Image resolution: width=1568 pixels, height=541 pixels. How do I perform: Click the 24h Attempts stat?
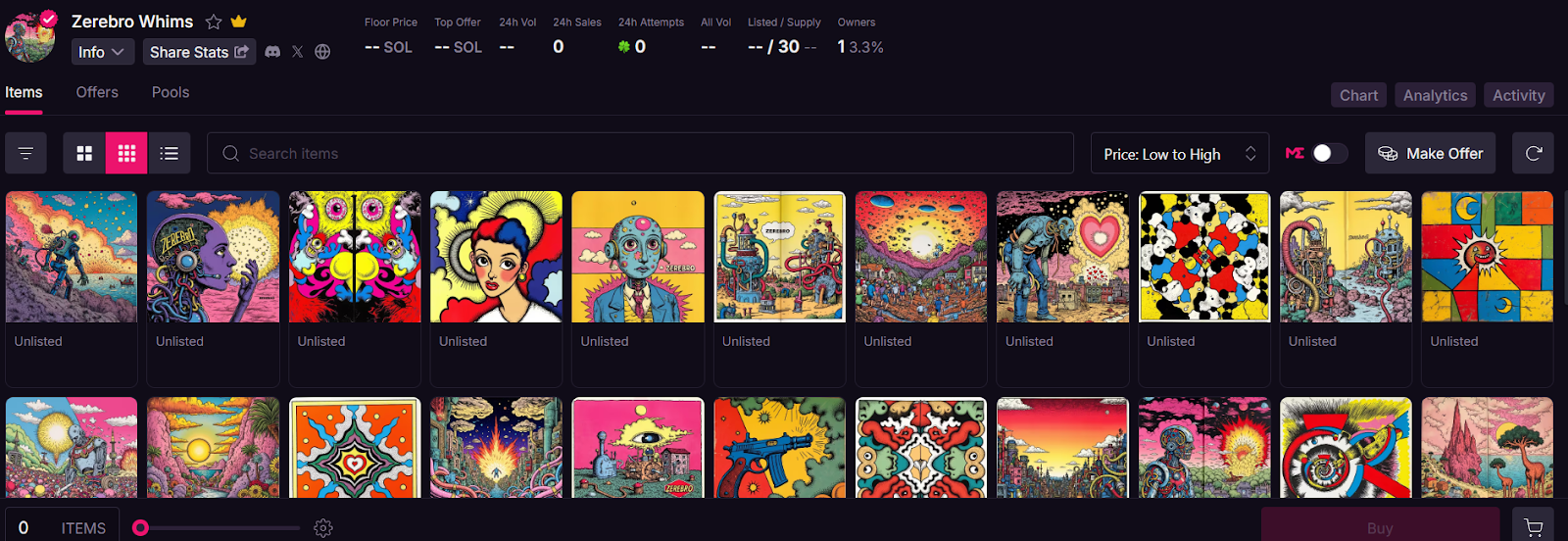click(651, 35)
